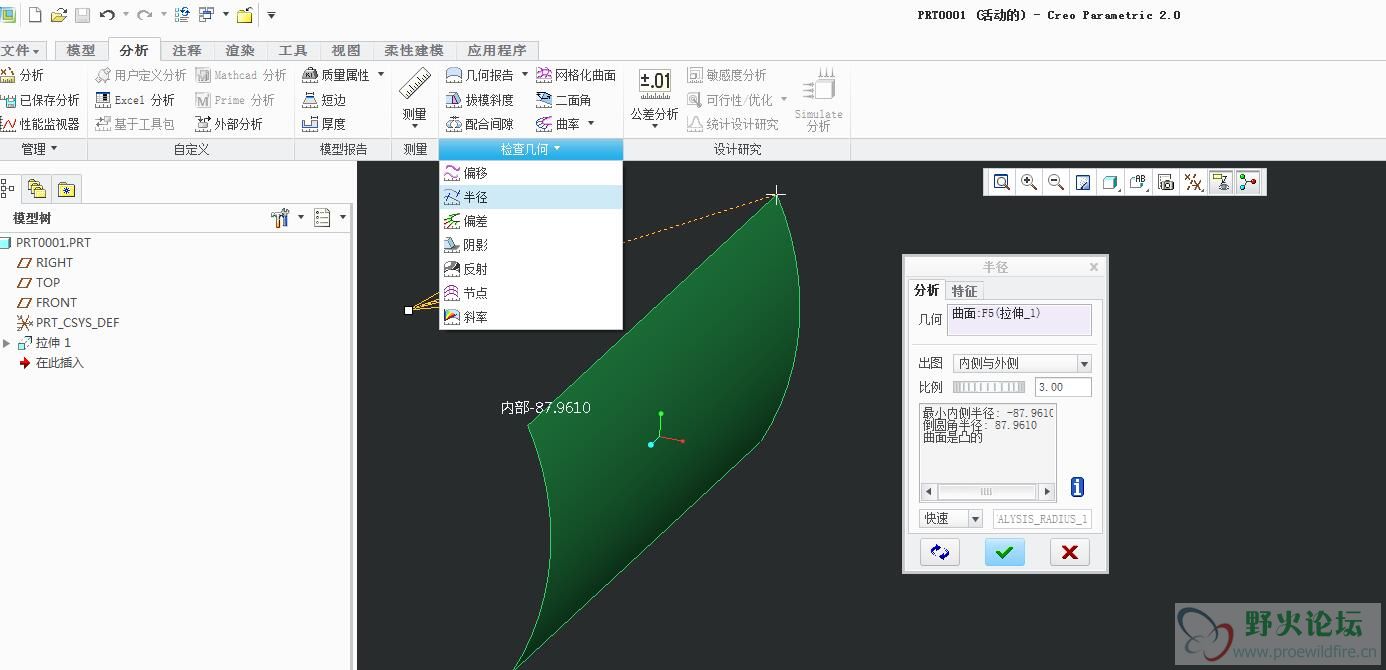Toggle spin center display icon
1386x670 pixels.
(x=1220, y=182)
